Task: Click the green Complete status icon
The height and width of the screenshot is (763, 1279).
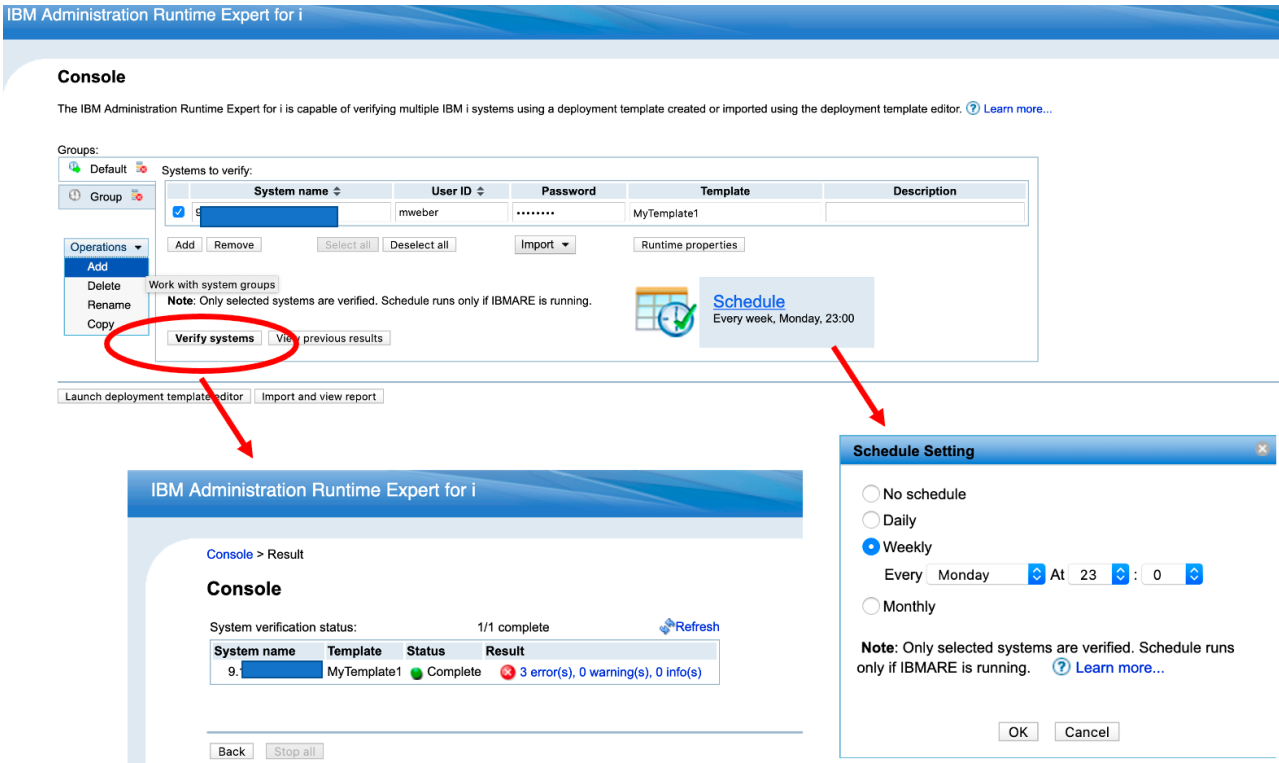Action: tap(416, 673)
